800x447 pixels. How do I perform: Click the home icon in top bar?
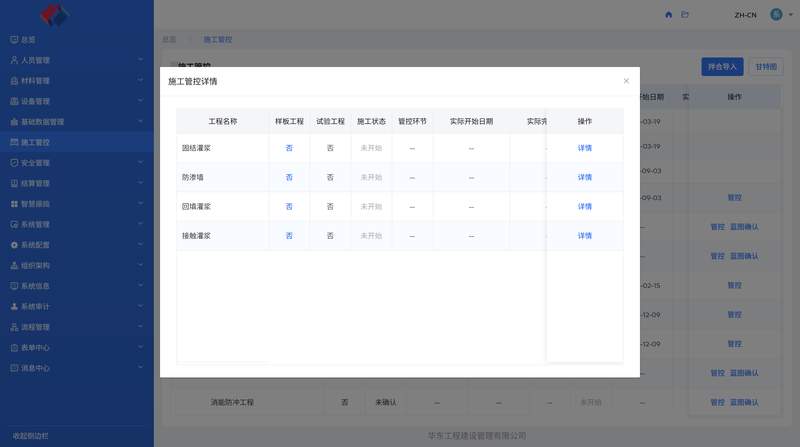pos(668,15)
